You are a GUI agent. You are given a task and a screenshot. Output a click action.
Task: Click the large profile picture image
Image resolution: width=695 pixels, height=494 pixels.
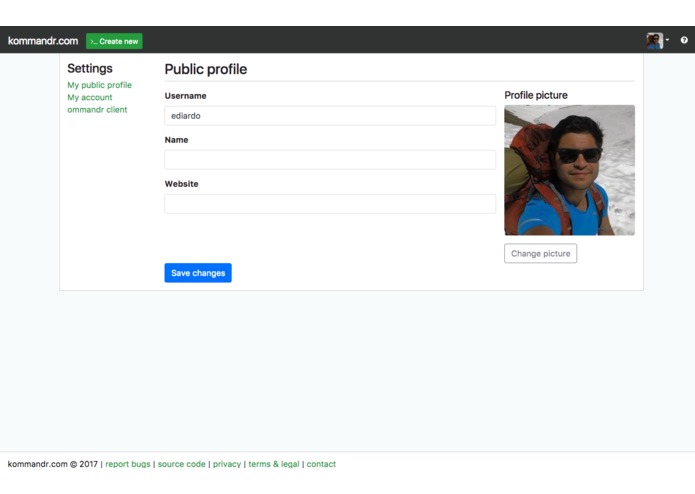click(x=569, y=170)
